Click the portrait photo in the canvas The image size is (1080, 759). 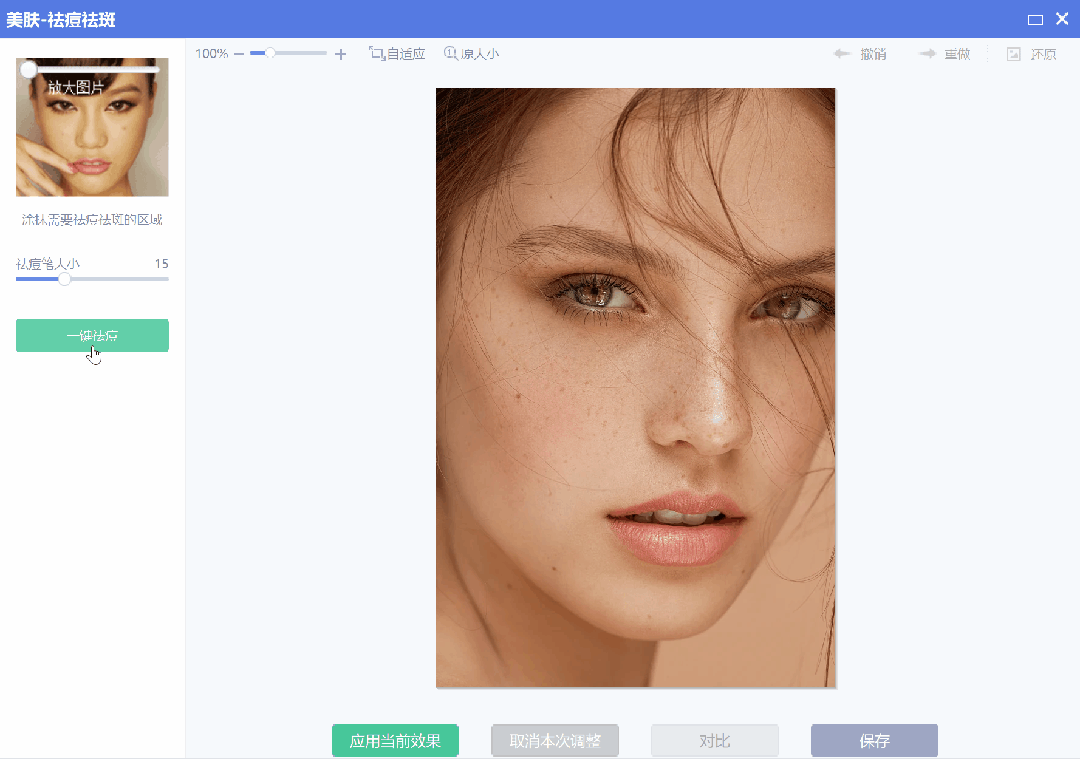[635, 388]
